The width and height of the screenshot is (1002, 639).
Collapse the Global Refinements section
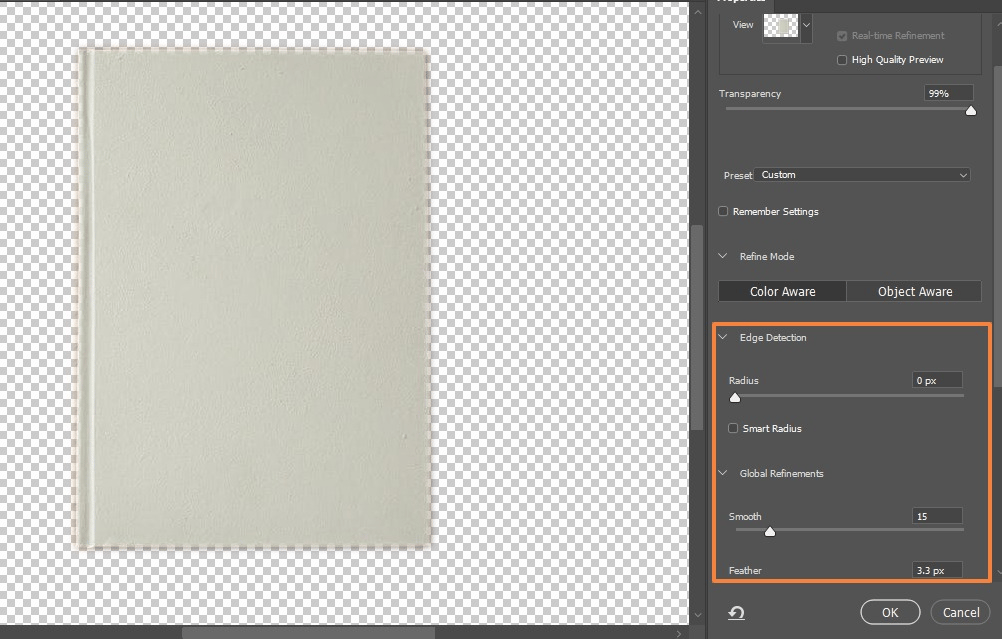point(723,474)
